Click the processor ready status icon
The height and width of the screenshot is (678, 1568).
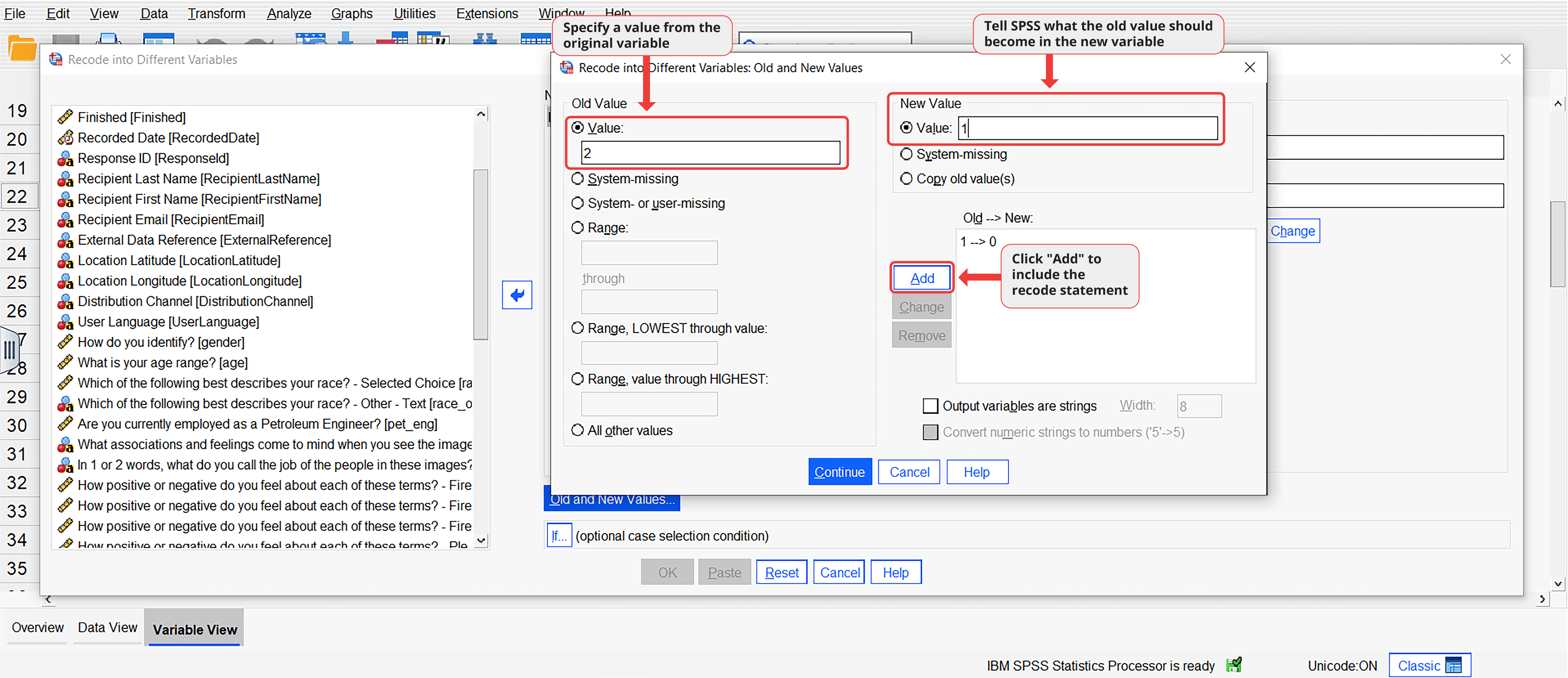[1234, 665]
